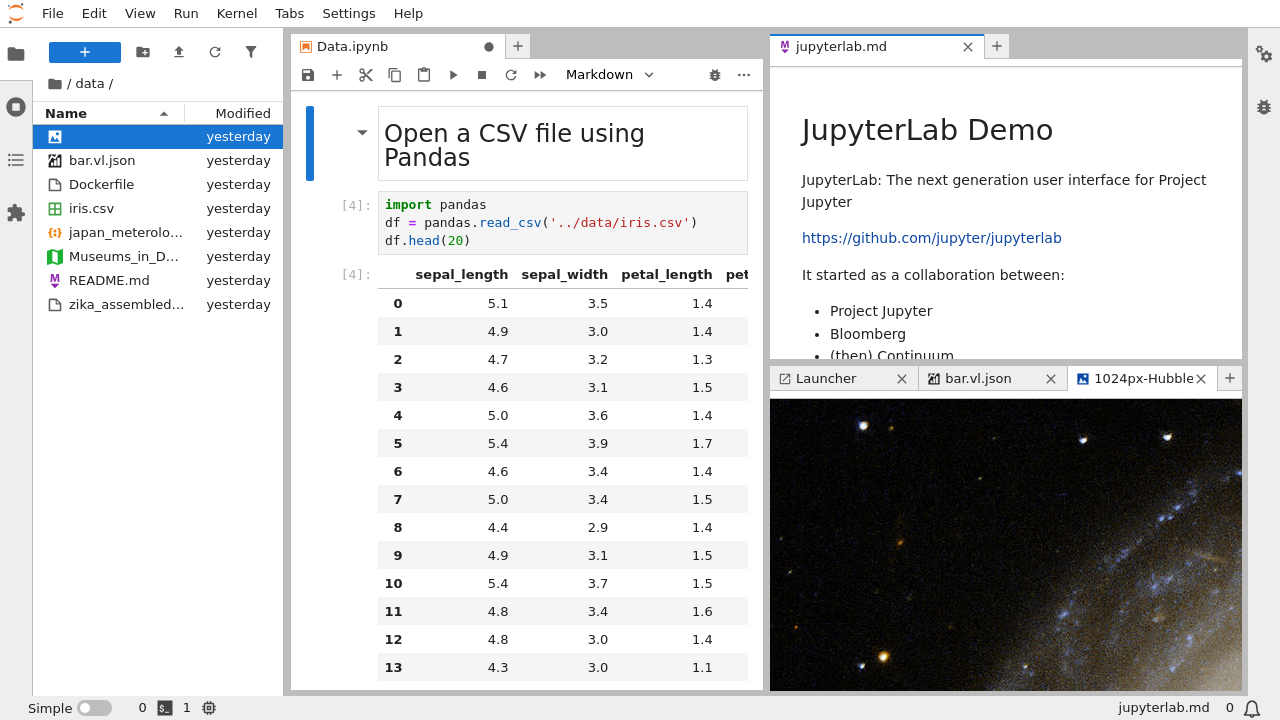Cut the selected notebook cells
Image resolution: width=1280 pixels, height=720 pixels.
365,74
